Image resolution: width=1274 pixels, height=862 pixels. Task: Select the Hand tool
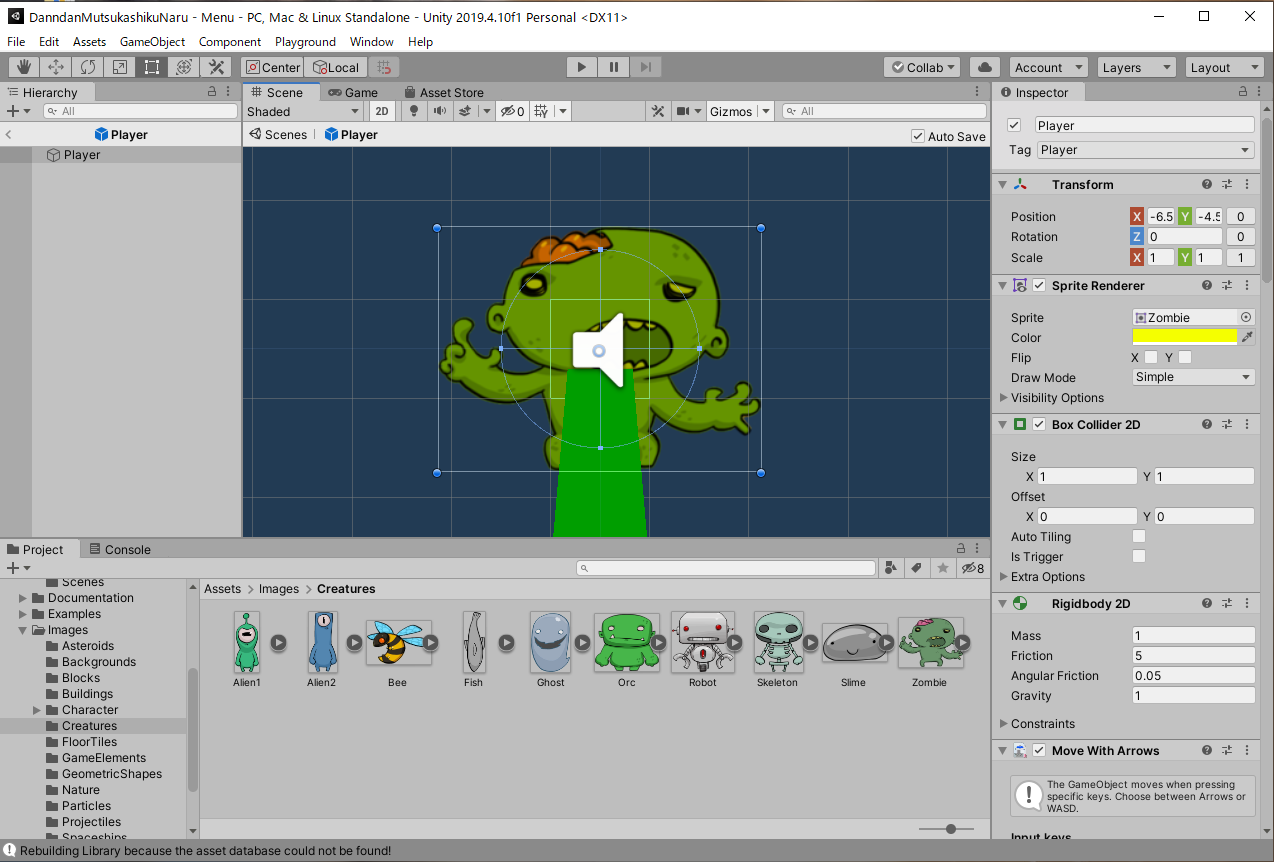coord(24,67)
